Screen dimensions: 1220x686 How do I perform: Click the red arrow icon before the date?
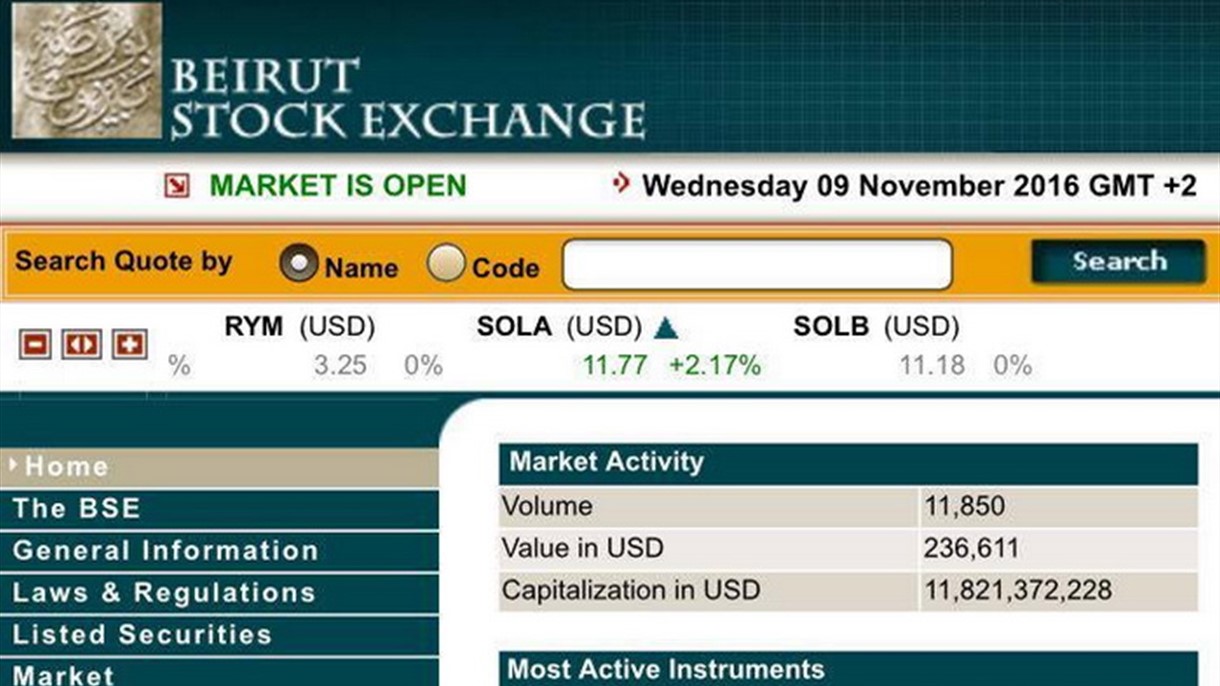pos(622,183)
